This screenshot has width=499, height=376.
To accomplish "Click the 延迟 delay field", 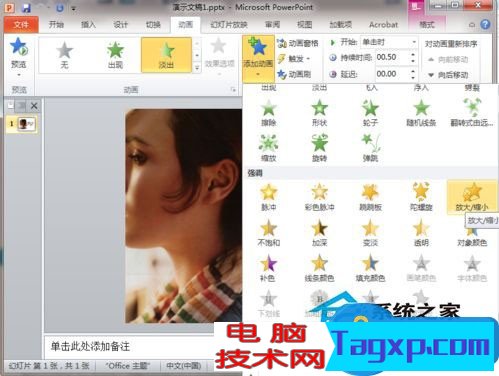I will (x=392, y=74).
